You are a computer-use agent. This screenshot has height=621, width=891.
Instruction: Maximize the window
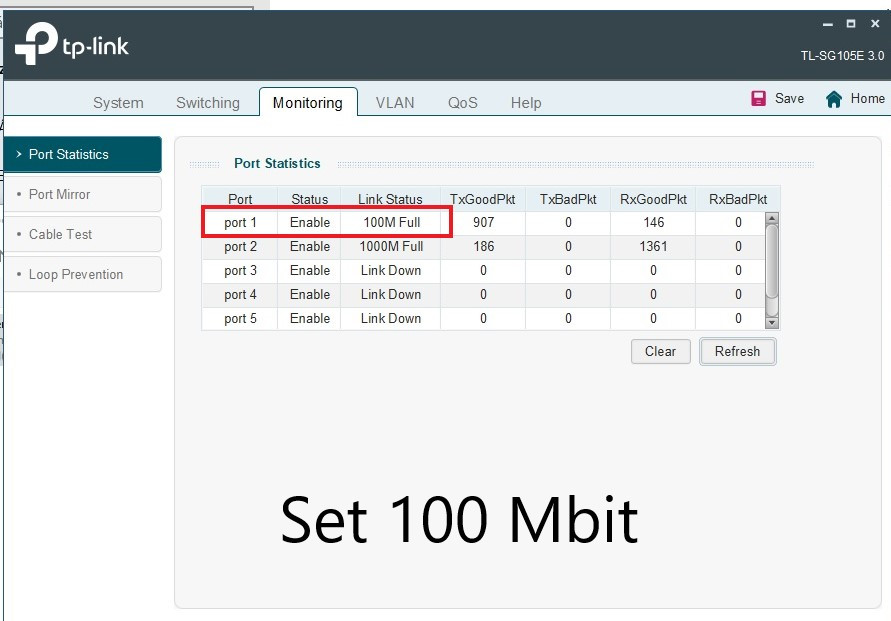(851, 24)
